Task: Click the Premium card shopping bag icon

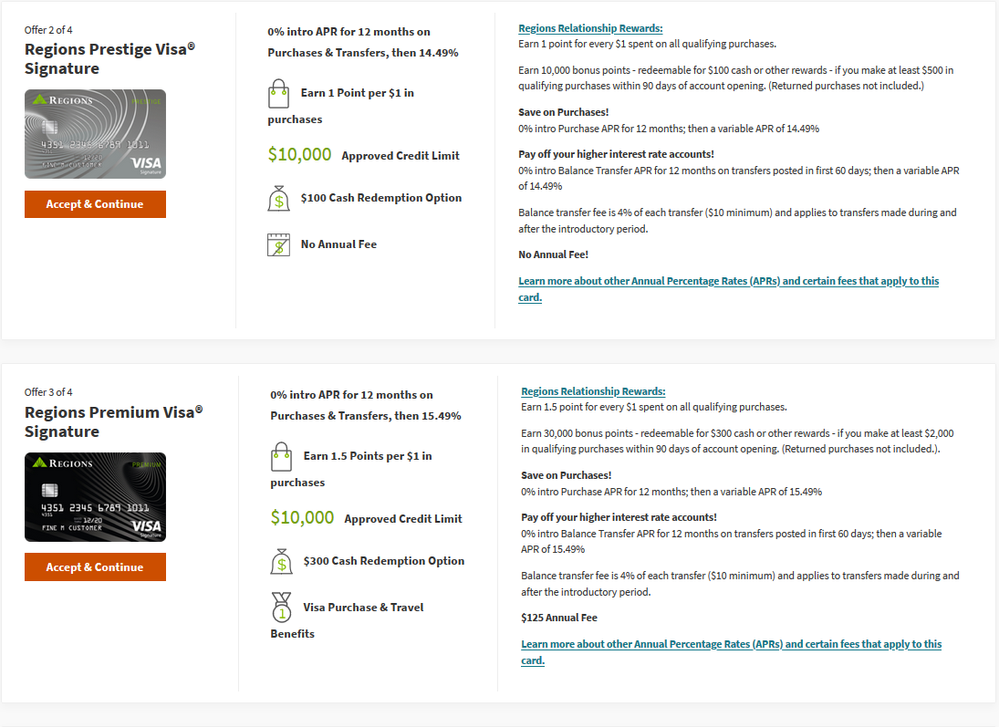Action: pyautogui.click(x=281, y=457)
